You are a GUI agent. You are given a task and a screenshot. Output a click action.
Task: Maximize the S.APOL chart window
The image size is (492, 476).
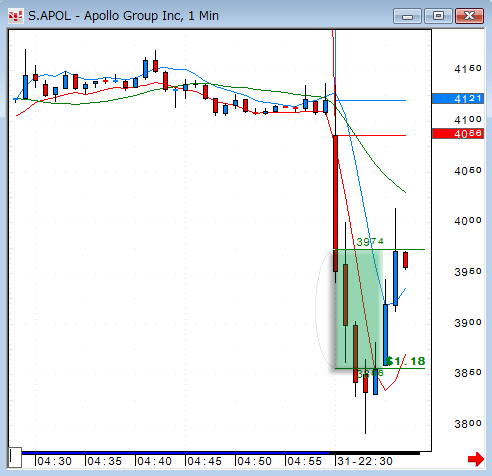click(438, 16)
